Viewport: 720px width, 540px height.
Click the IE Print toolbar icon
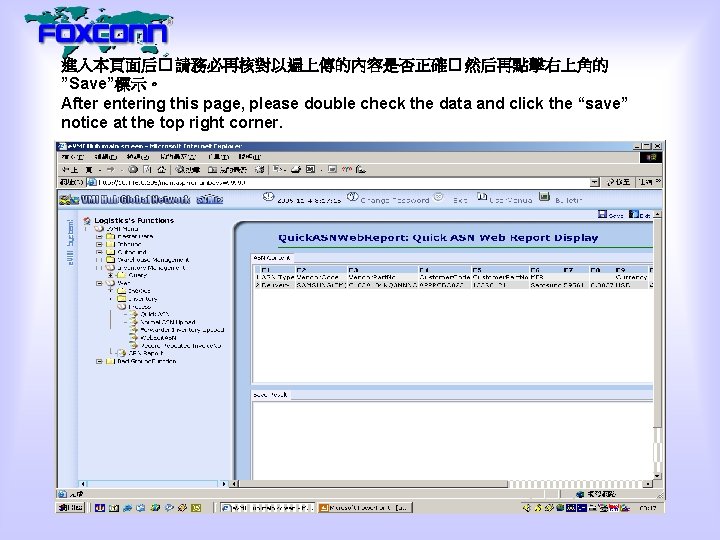pos(296,169)
